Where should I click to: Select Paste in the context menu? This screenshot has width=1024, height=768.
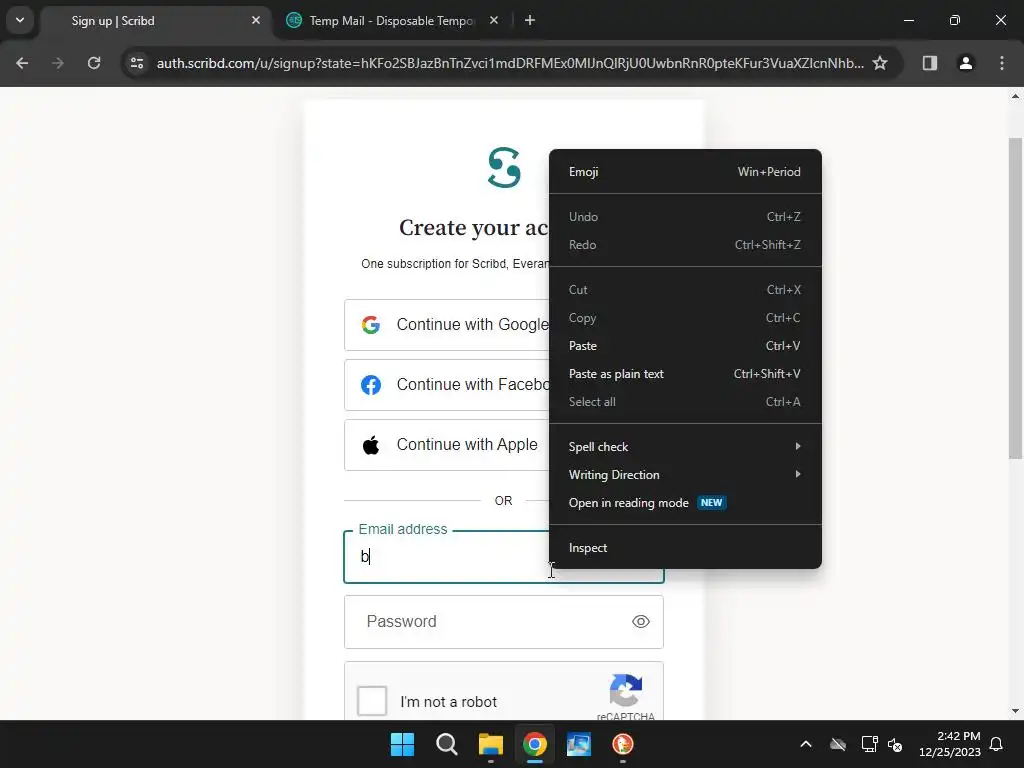[685, 346]
